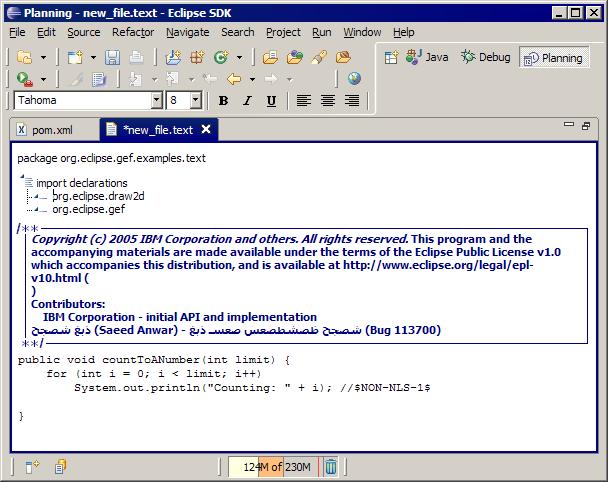
Task: Click bottom-left fast view icon with plus
Action: 33,466
